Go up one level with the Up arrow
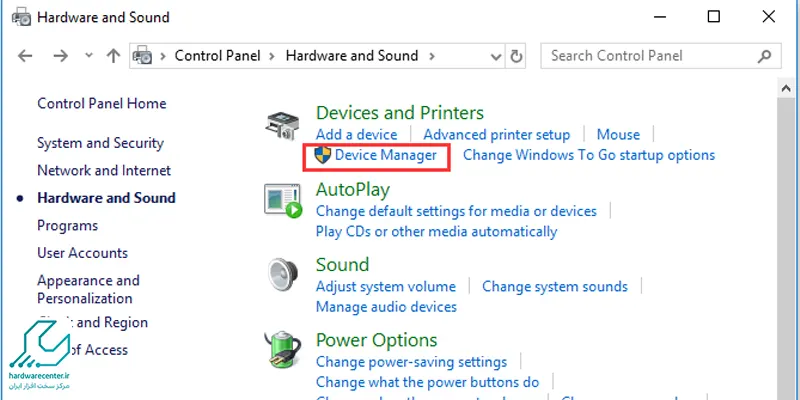 point(113,56)
